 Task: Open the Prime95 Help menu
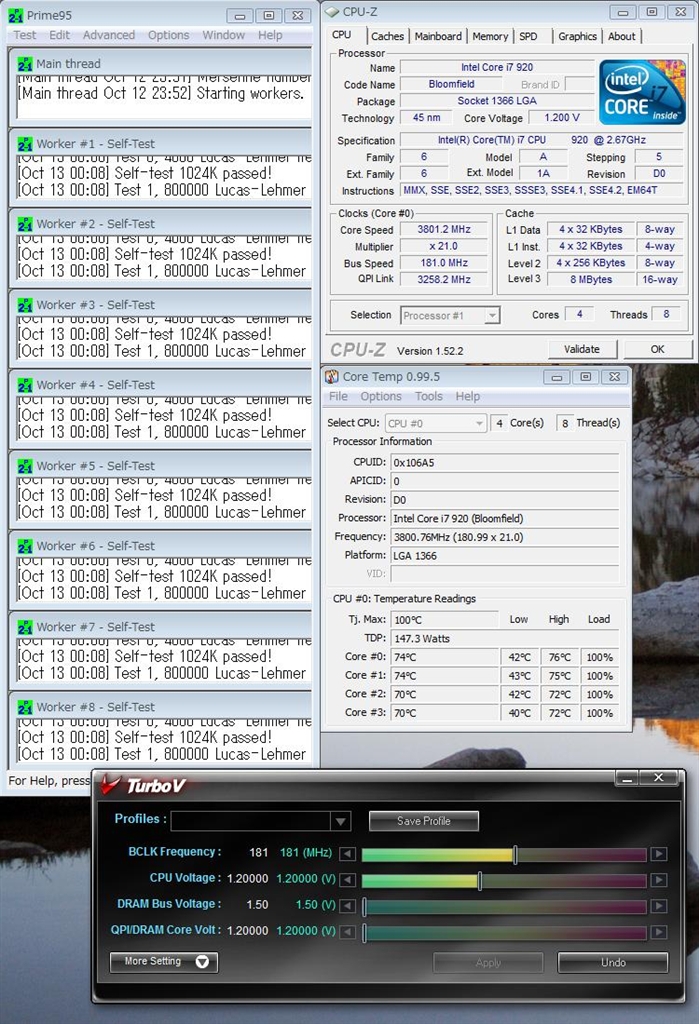pos(270,35)
